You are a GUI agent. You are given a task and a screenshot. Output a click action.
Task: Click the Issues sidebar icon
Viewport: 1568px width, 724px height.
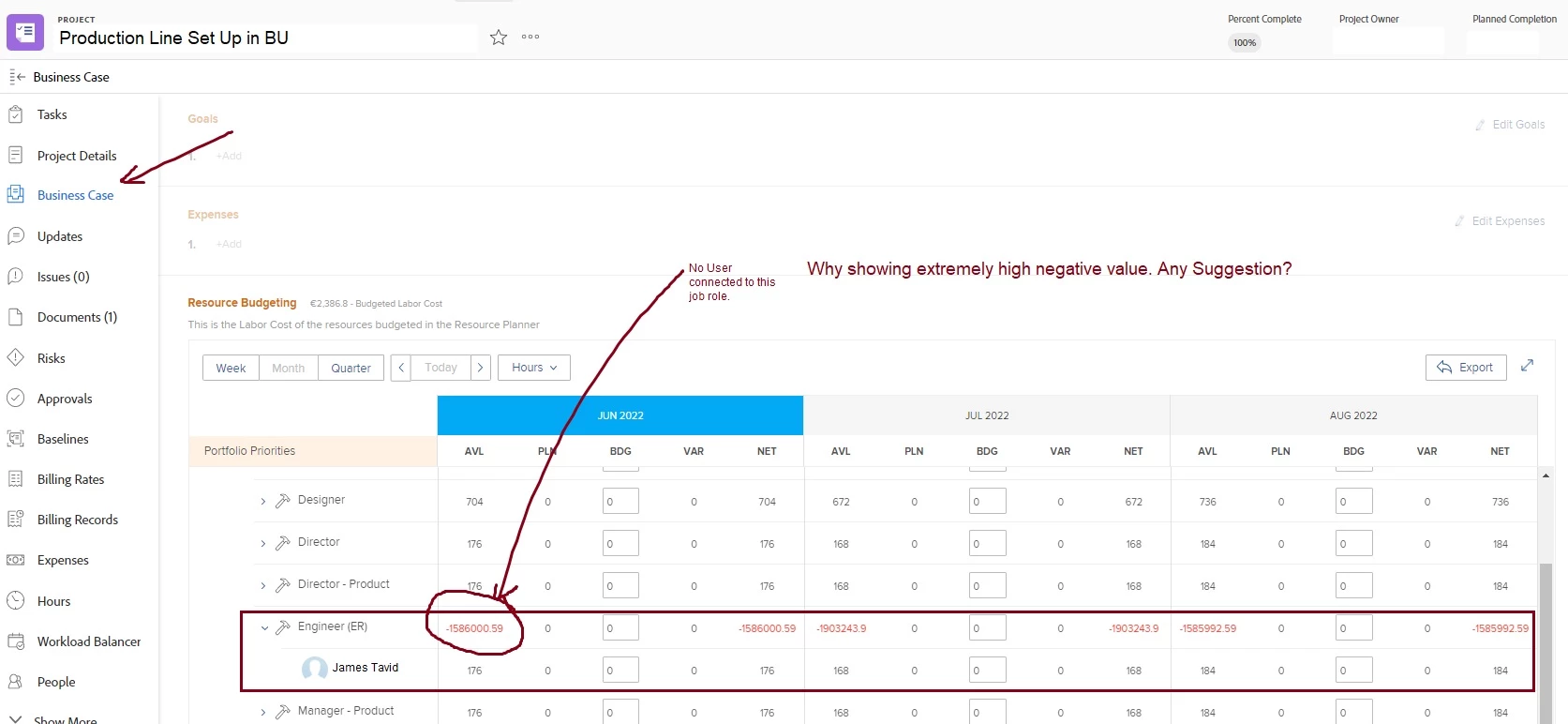pyautogui.click(x=15, y=277)
